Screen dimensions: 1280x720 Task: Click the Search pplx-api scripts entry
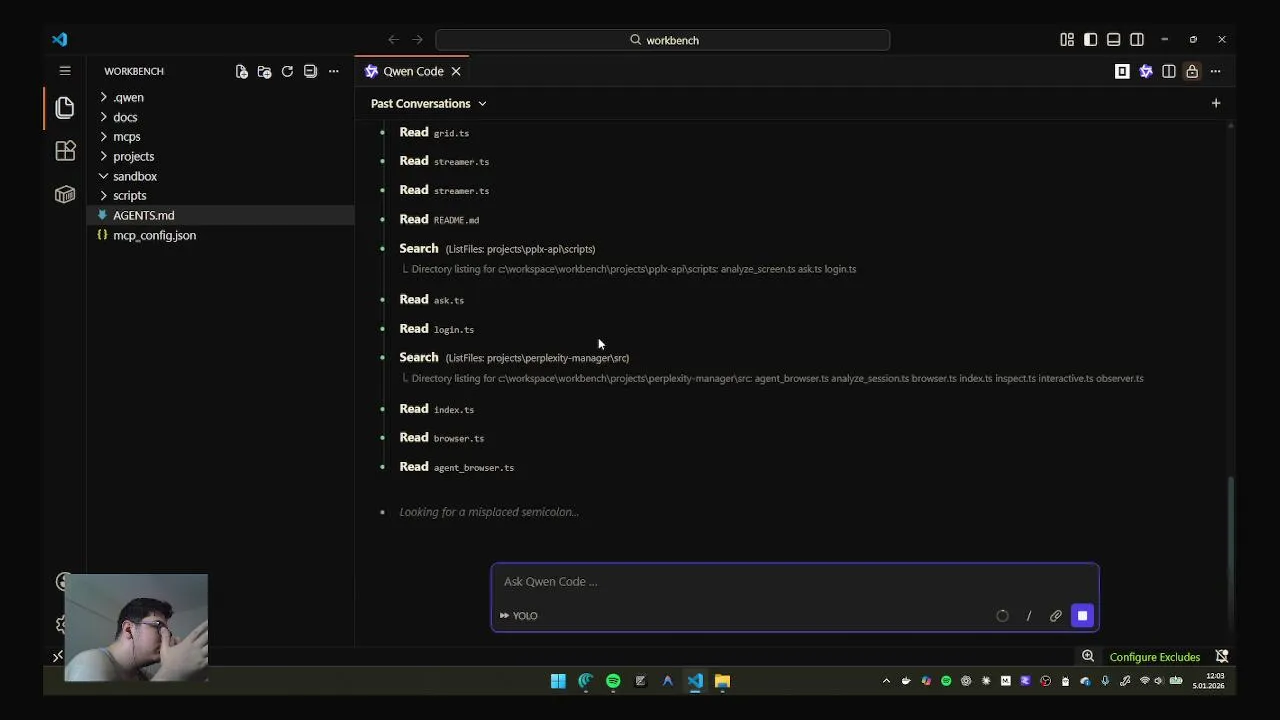(x=497, y=248)
